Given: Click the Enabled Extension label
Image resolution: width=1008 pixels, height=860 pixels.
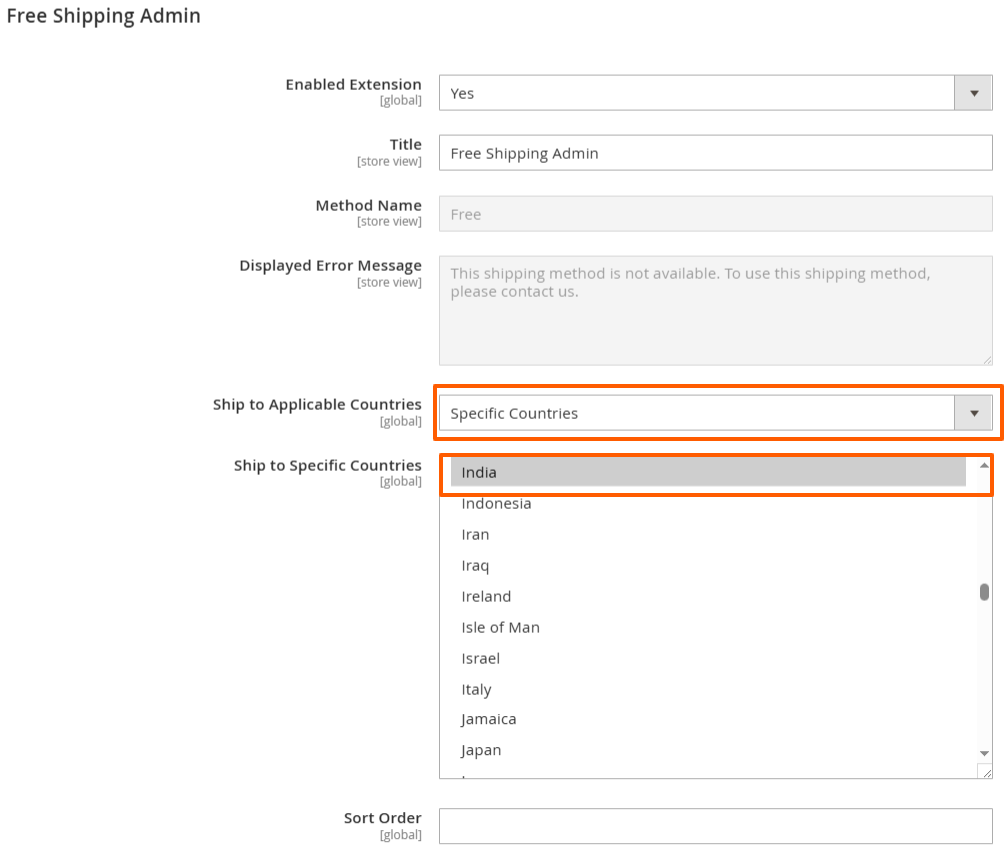Looking at the screenshot, I should click(x=354, y=84).
